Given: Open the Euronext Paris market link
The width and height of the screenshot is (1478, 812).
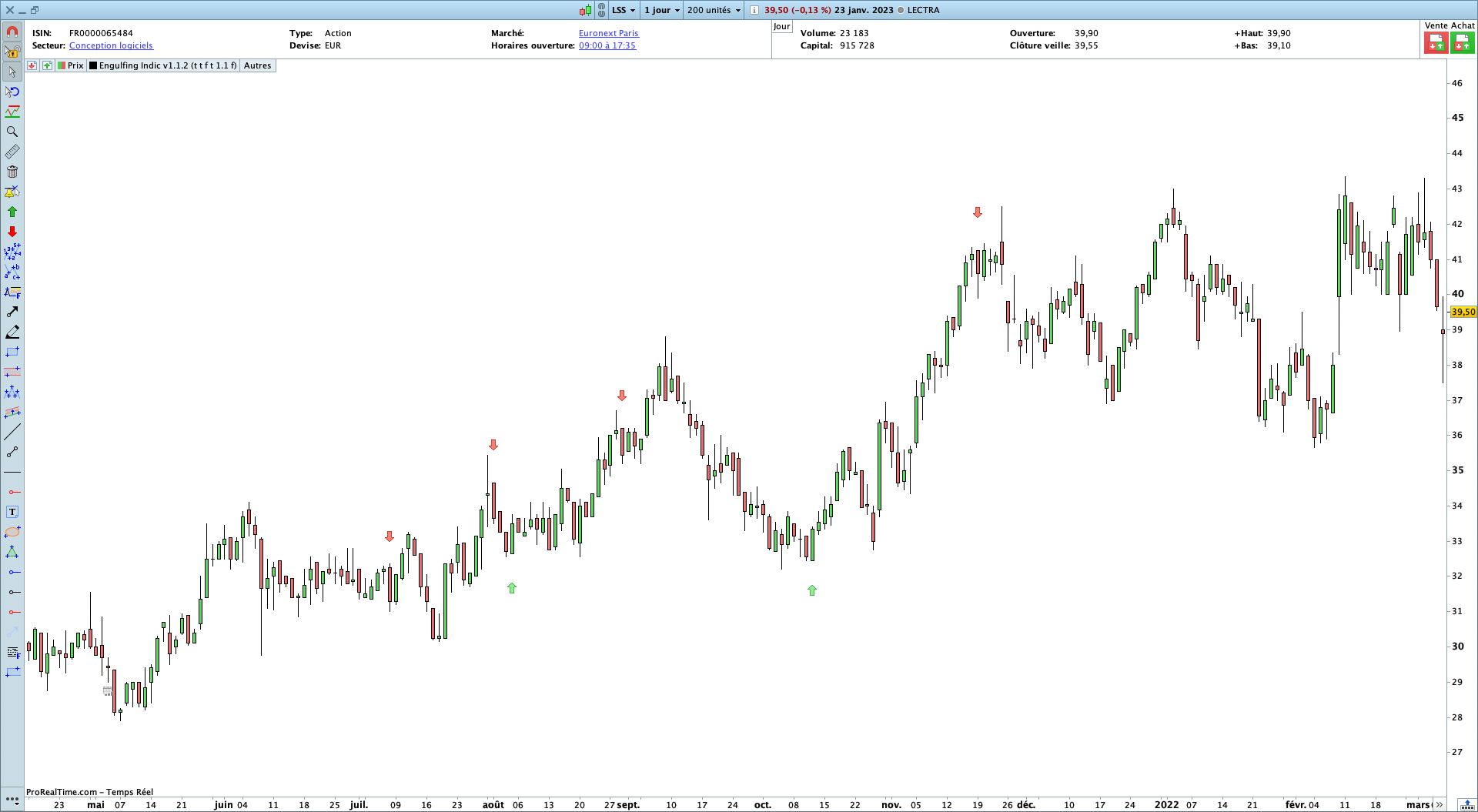Looking at the screenshot, I should pos(609,33).
